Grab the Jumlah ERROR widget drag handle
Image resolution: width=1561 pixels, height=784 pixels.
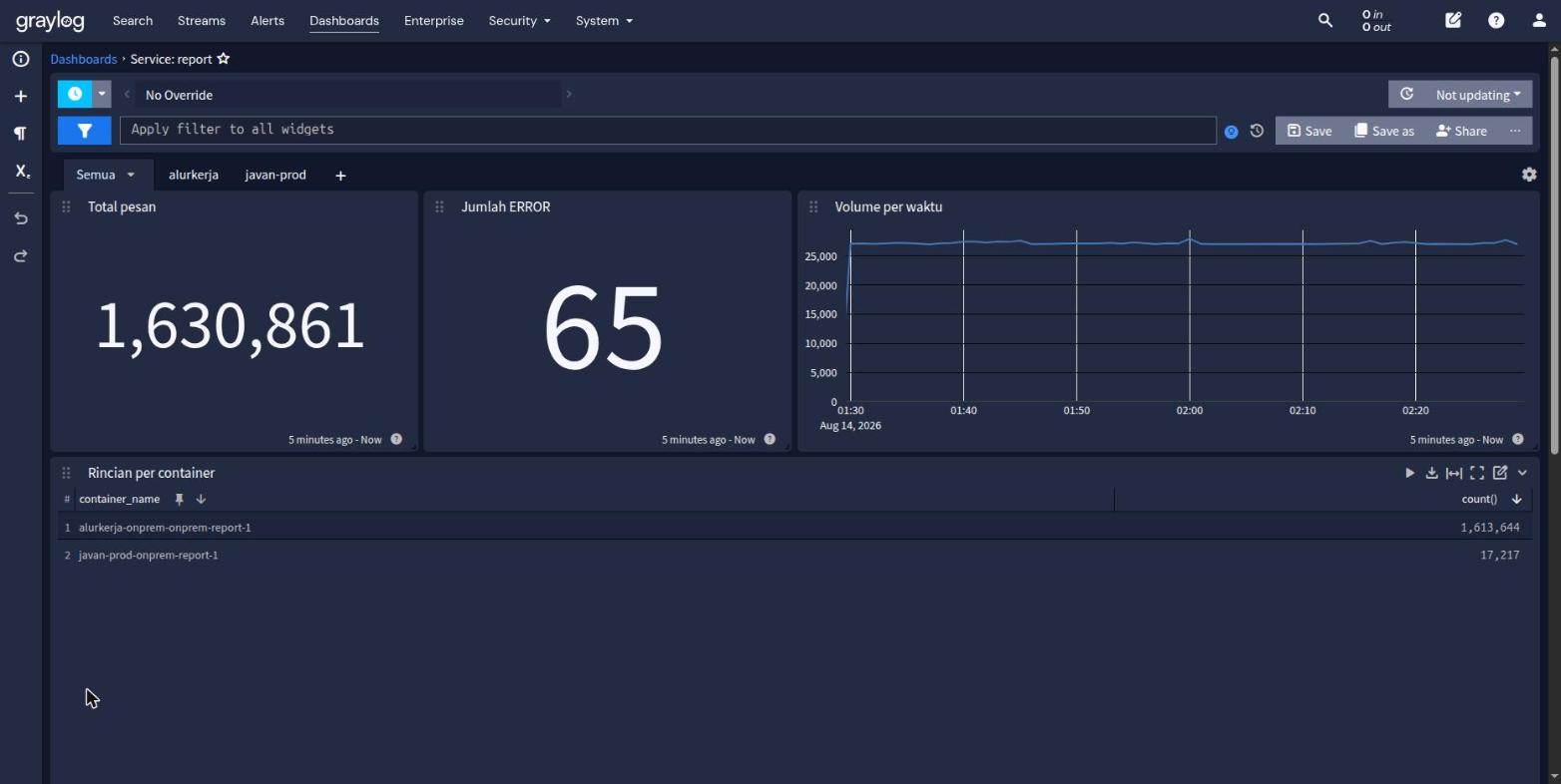[439, 206]
